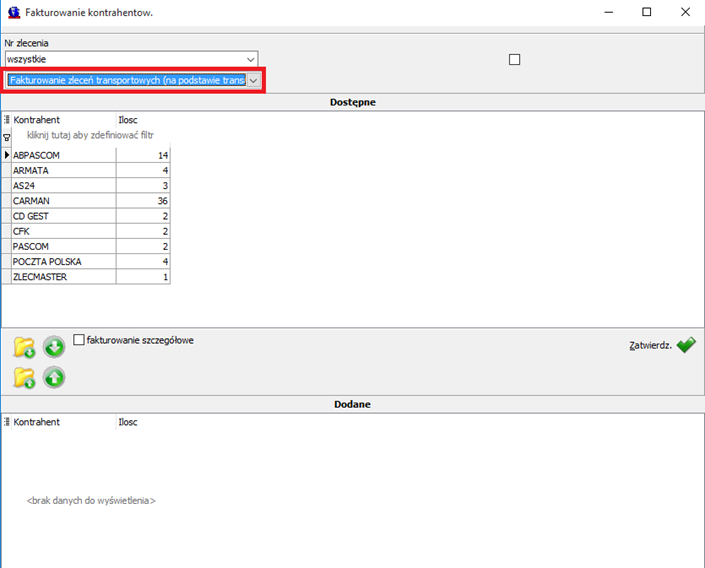Click the Ilosc cell in the PASCOM row
705x568 pixels.
[x=143, y=246]
